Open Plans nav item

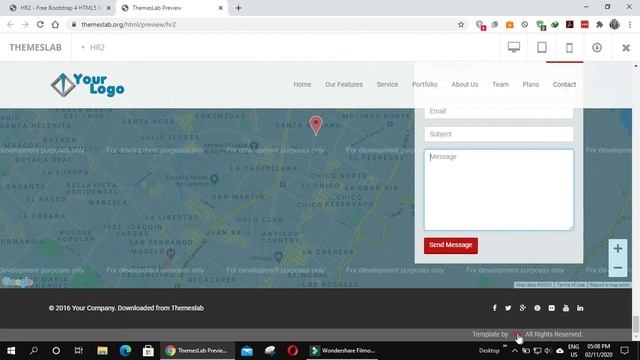[x=531, y=84]
